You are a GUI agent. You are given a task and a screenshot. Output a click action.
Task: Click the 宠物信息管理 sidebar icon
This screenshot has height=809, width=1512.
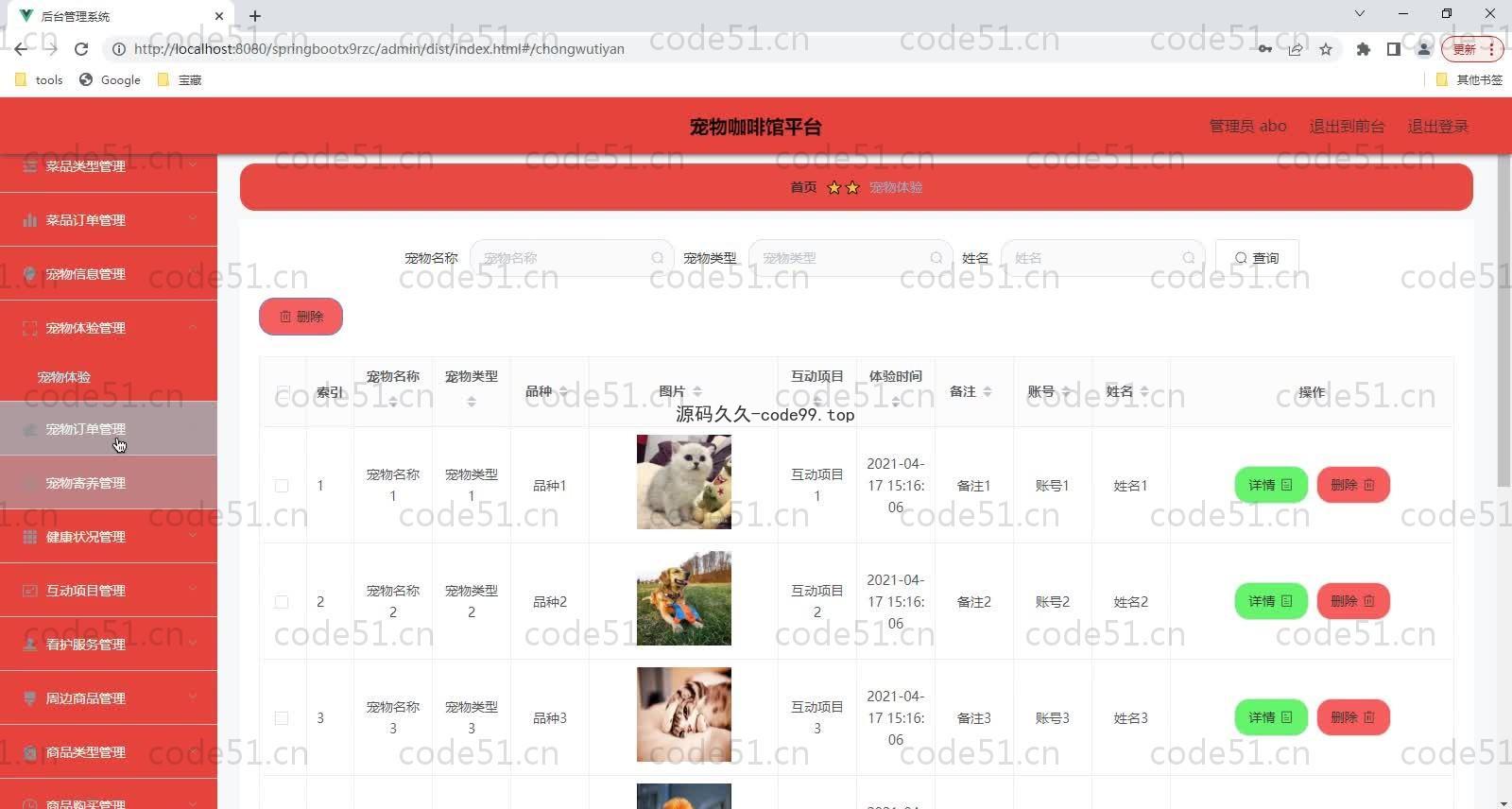29,274
